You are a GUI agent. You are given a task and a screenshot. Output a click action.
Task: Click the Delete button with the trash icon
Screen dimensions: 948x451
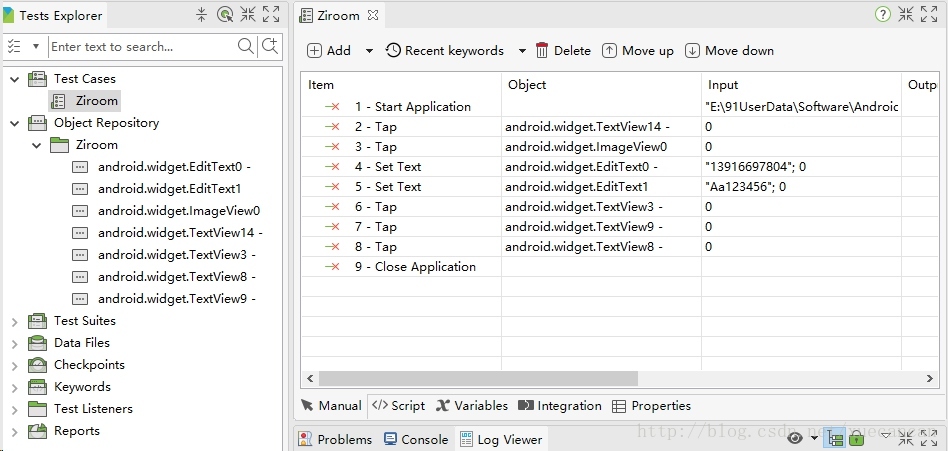pos(563,51)
